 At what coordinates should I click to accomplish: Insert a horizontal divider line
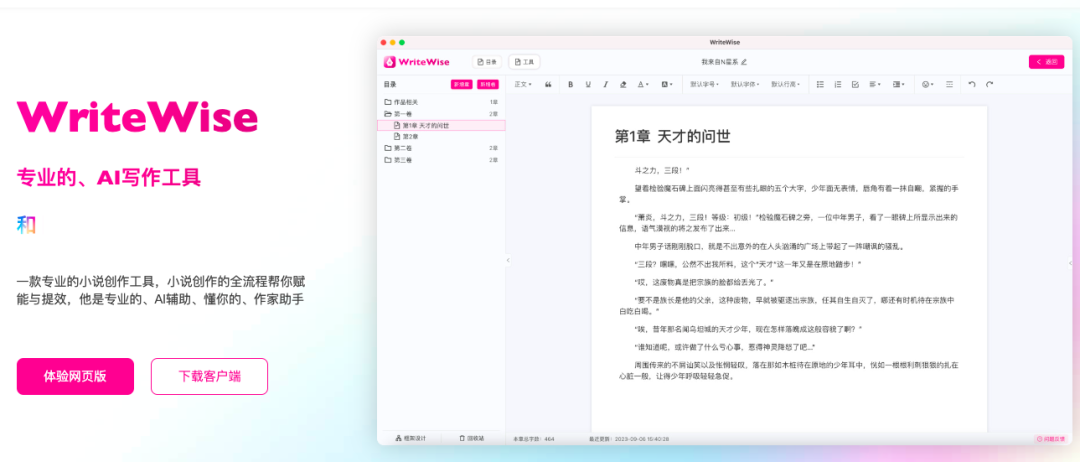(949, 85)
